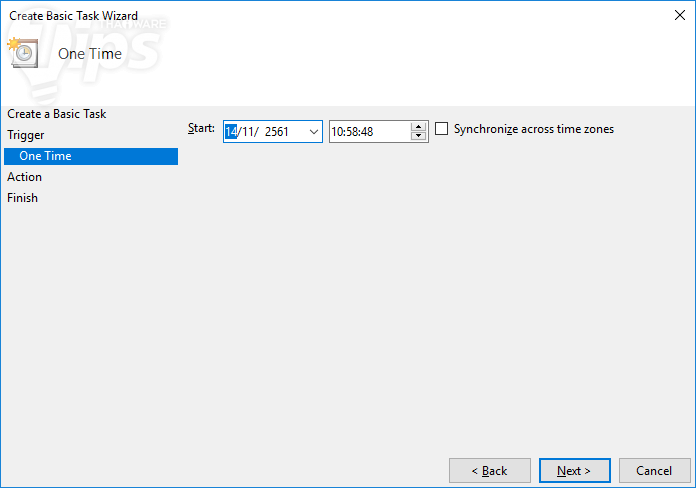The image size is (696, 488).
Task: Increase the time with the up spinner arrow
Action: point(419,126)
